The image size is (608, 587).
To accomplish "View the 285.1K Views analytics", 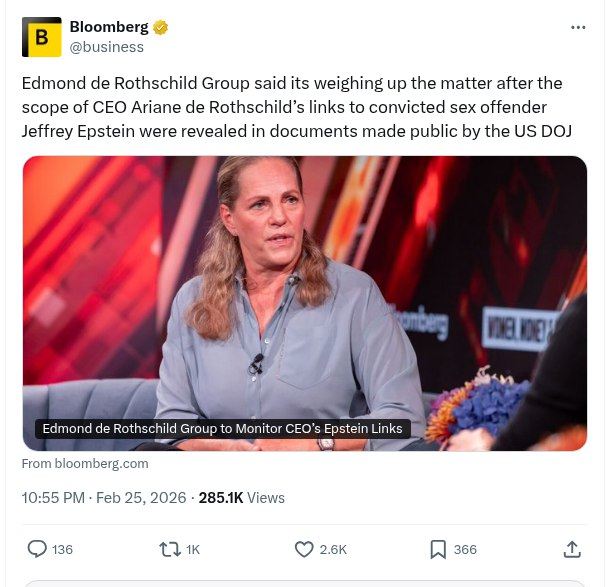I will (242, 497).
